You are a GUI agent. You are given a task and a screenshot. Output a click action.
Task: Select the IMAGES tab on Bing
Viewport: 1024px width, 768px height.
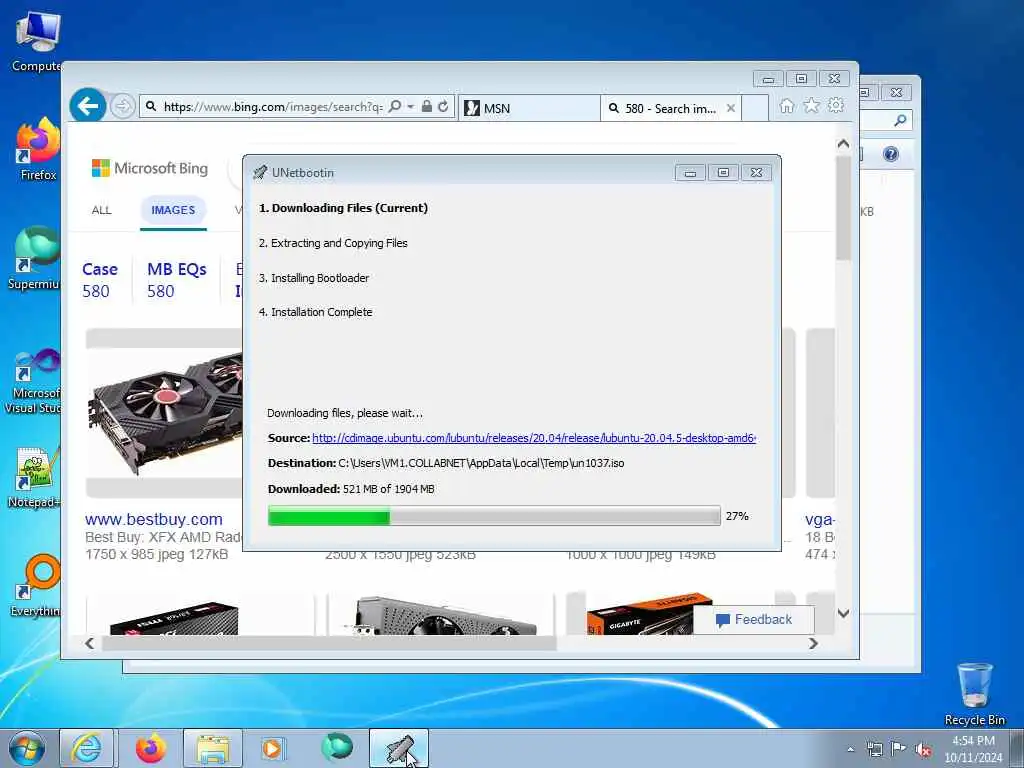pos(173,210)
